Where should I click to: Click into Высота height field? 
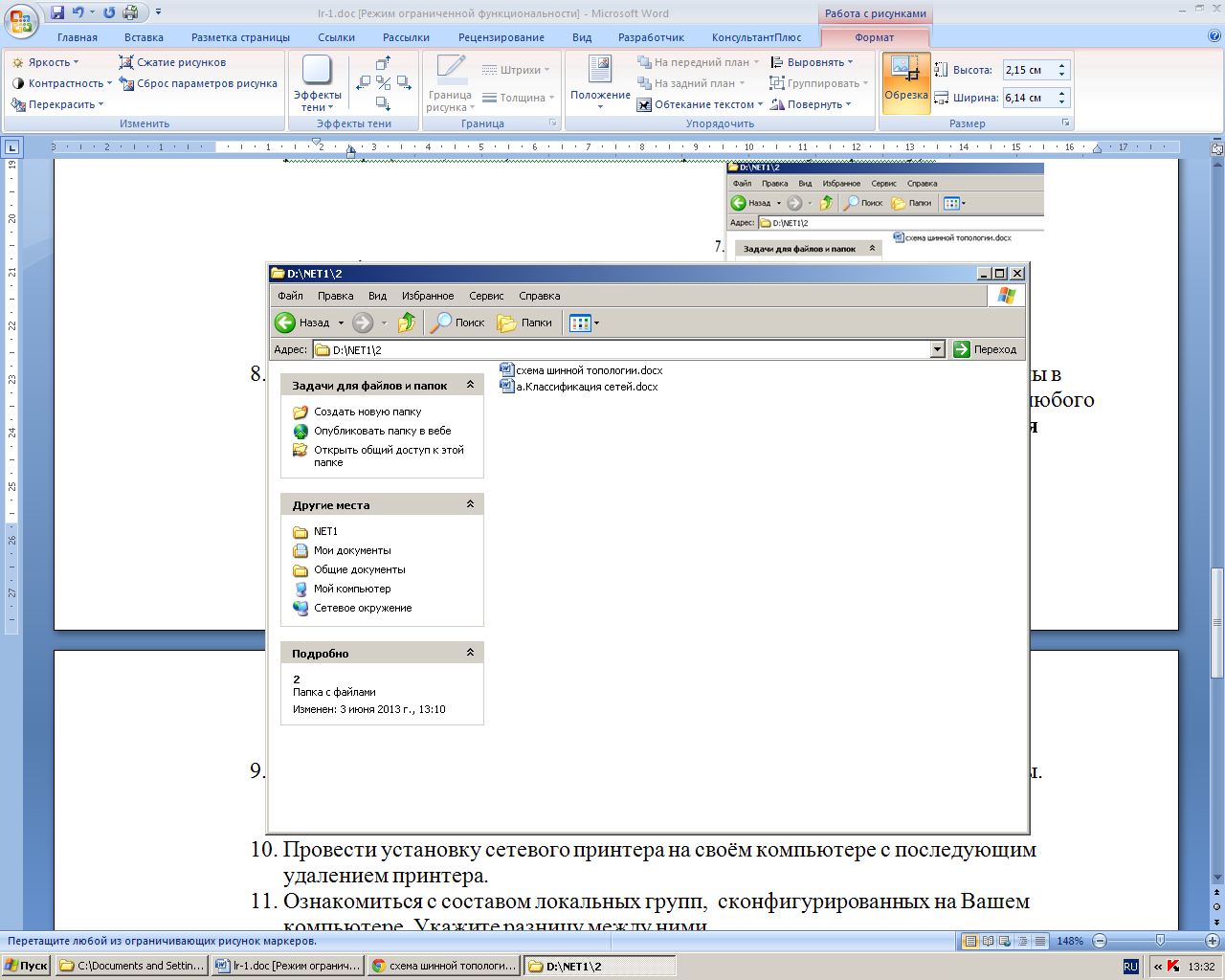click(x=1028, y=70)
